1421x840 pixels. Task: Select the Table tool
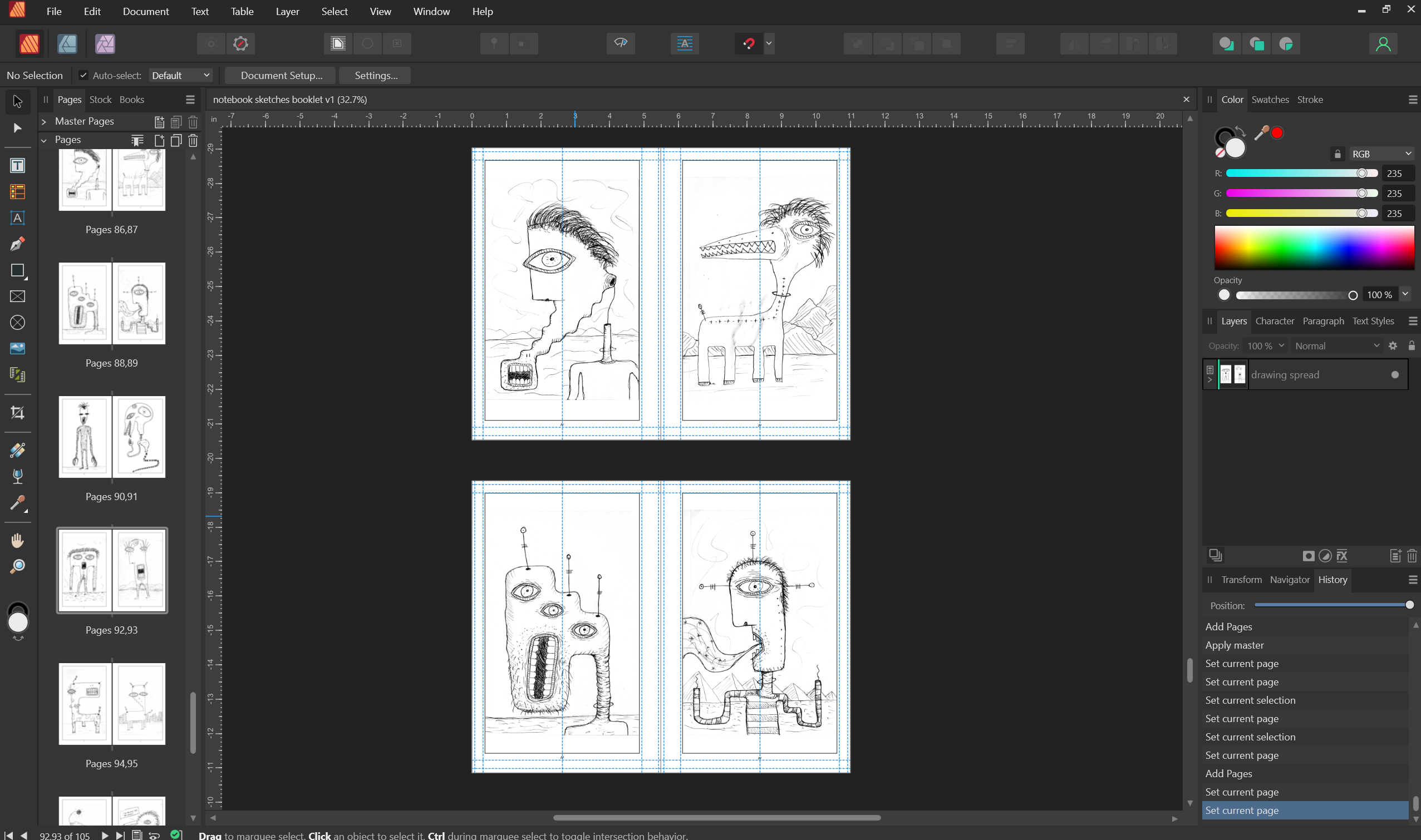click(x=18, y=192)
